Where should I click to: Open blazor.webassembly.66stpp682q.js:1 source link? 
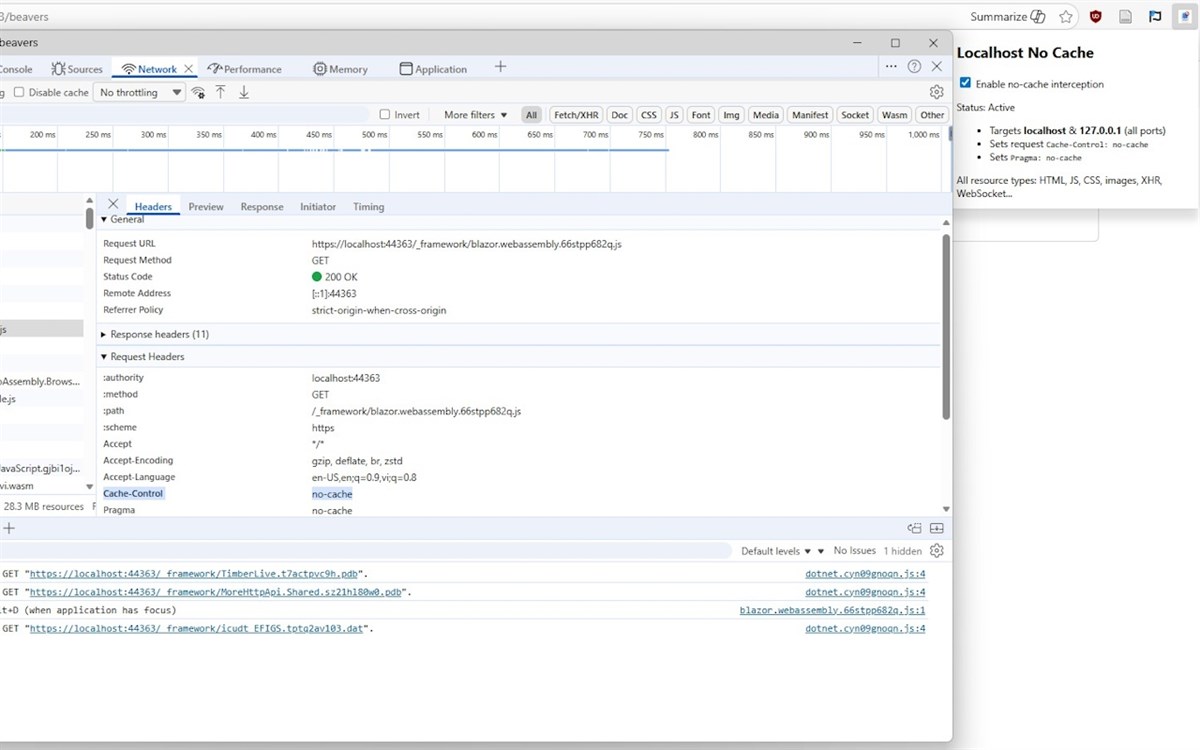point(832,610)
